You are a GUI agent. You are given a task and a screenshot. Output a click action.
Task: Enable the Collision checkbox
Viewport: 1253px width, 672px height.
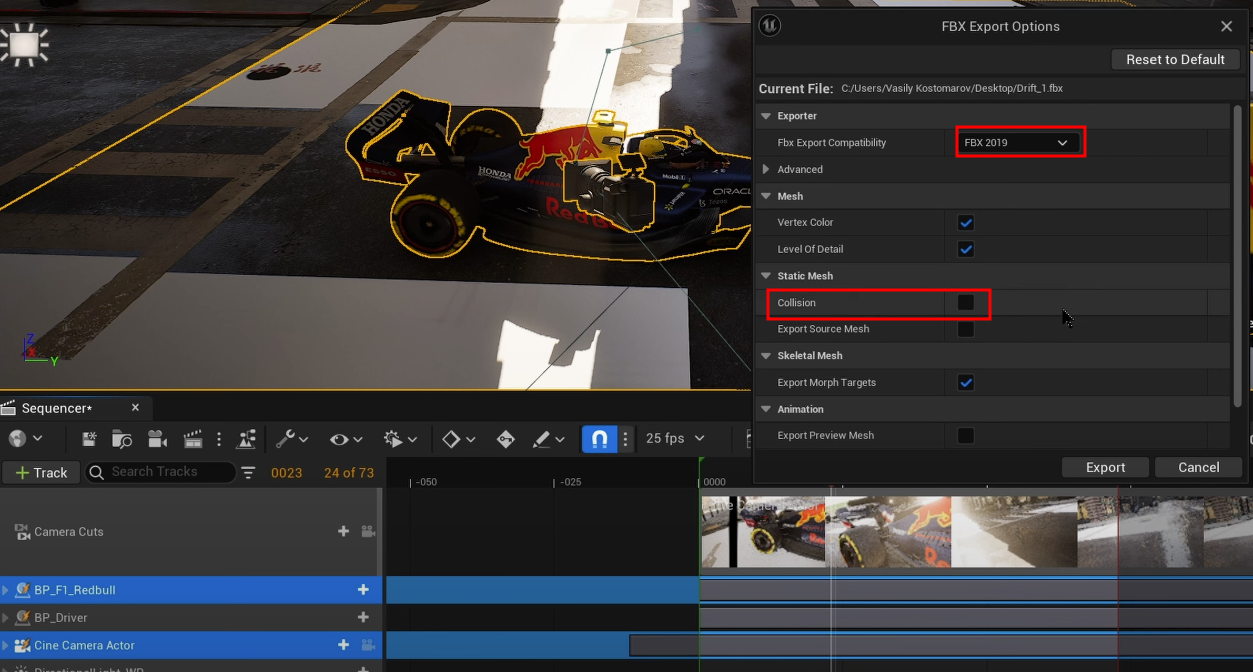click(x=965, y=302)
